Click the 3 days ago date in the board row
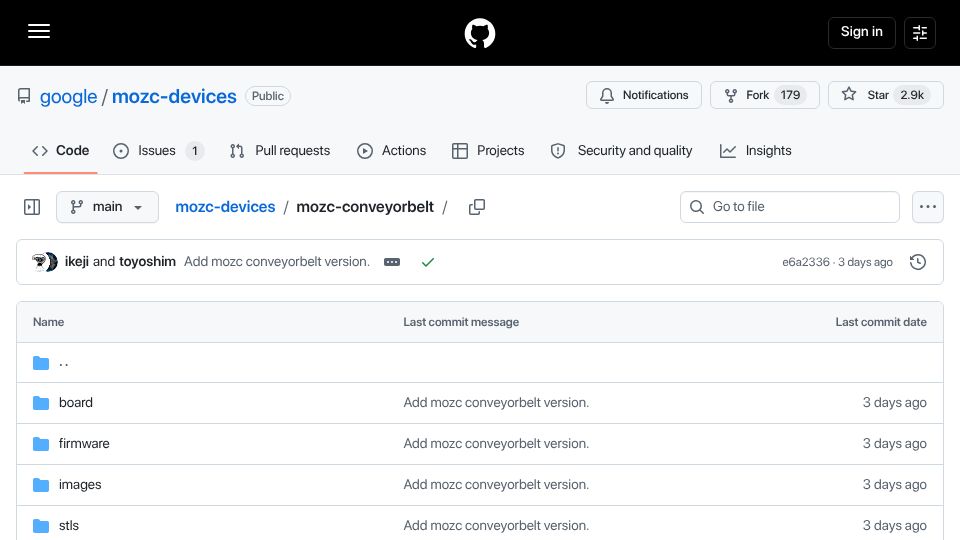The width and height of the screenshot is (960, 540). [x=894, y=402]
